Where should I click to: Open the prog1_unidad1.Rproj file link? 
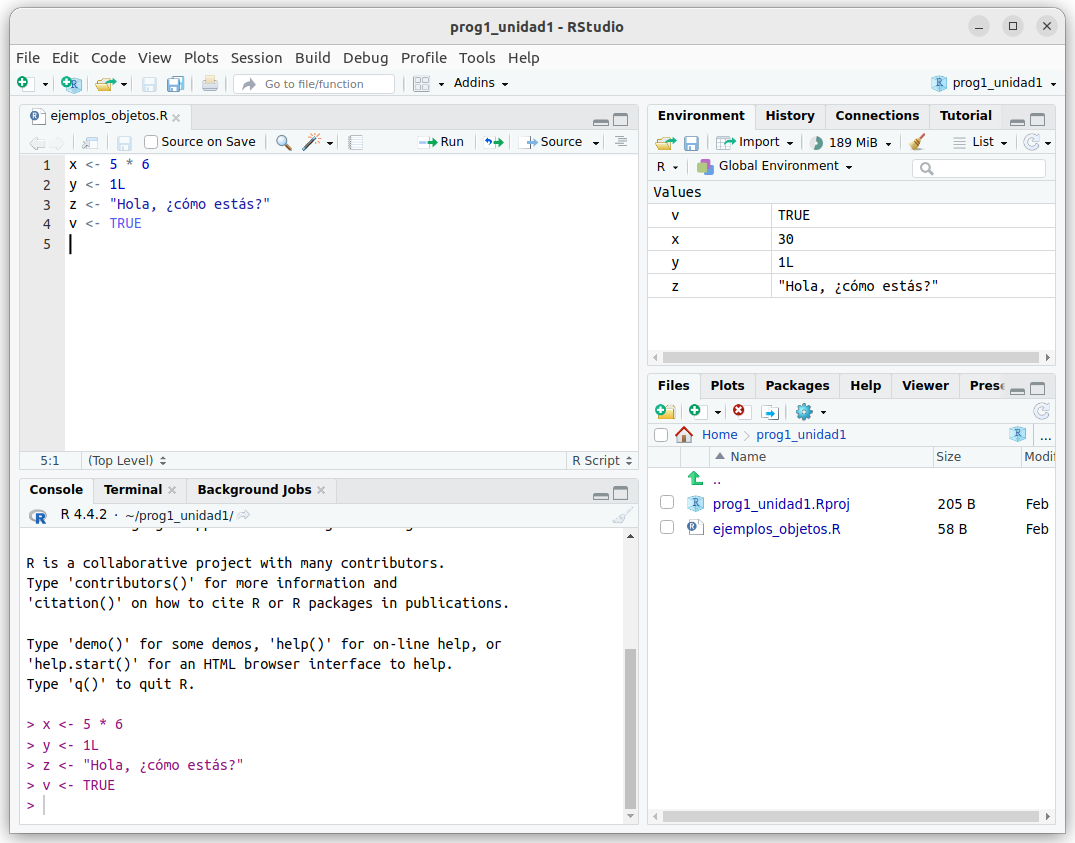[781, 504]
